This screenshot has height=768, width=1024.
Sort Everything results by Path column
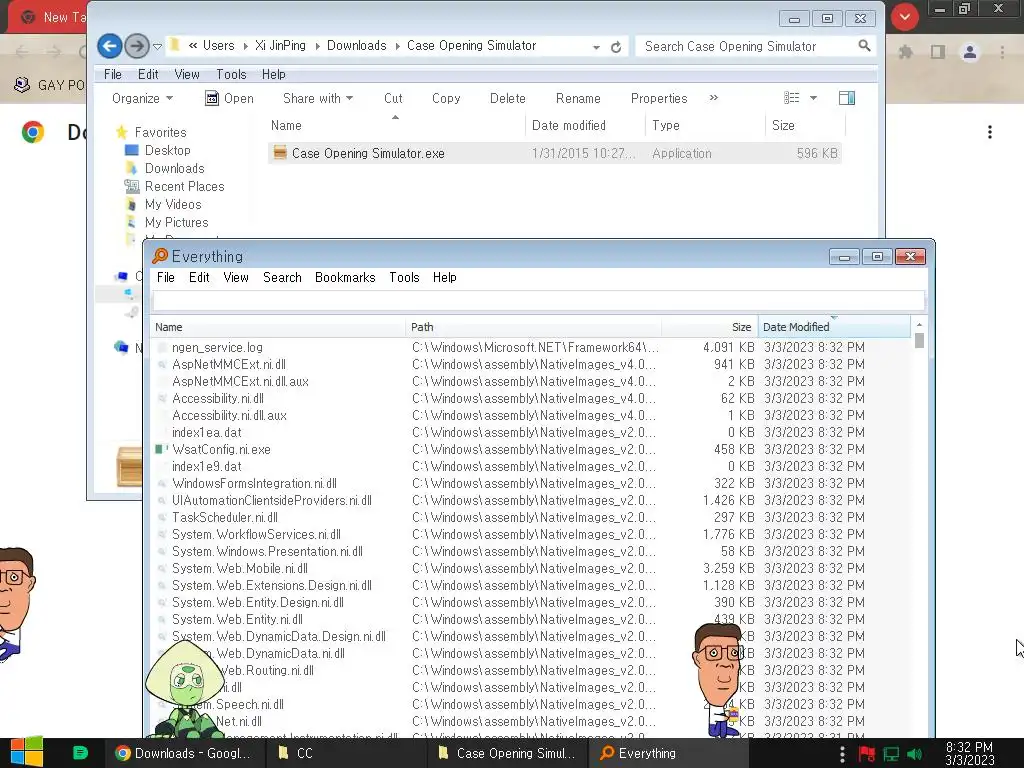click(534, 327)
